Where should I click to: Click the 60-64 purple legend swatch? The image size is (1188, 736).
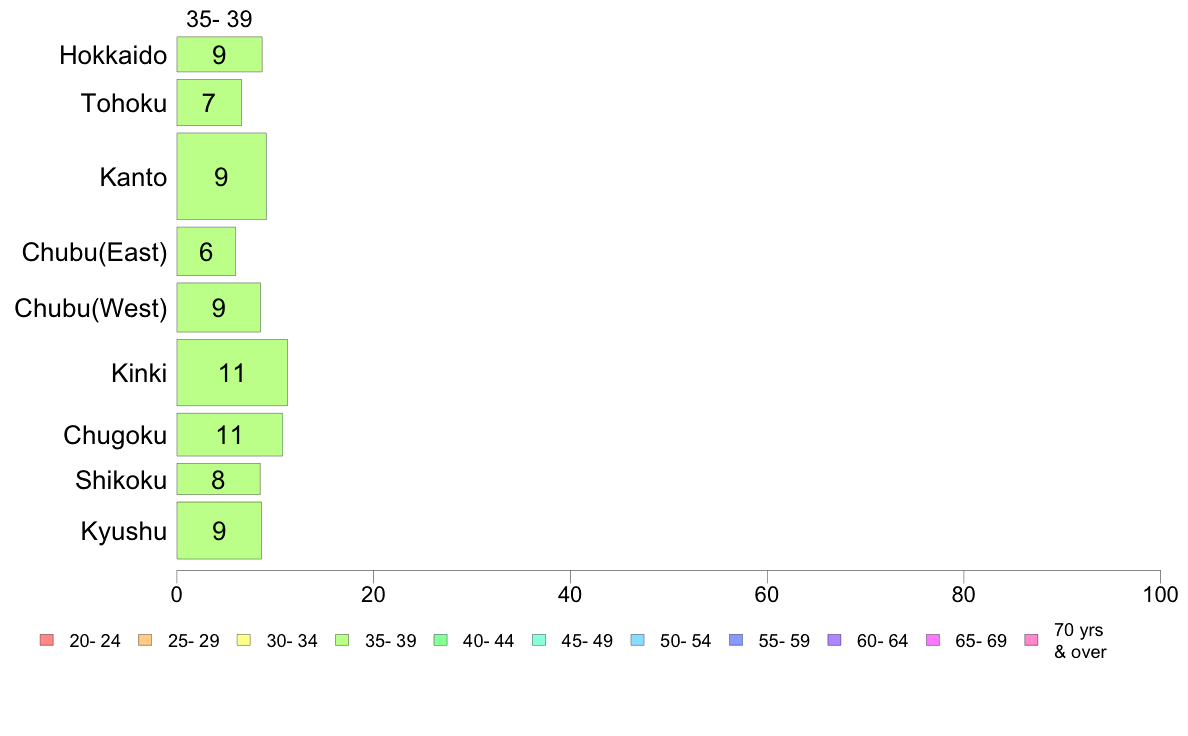tap(834, 641)
